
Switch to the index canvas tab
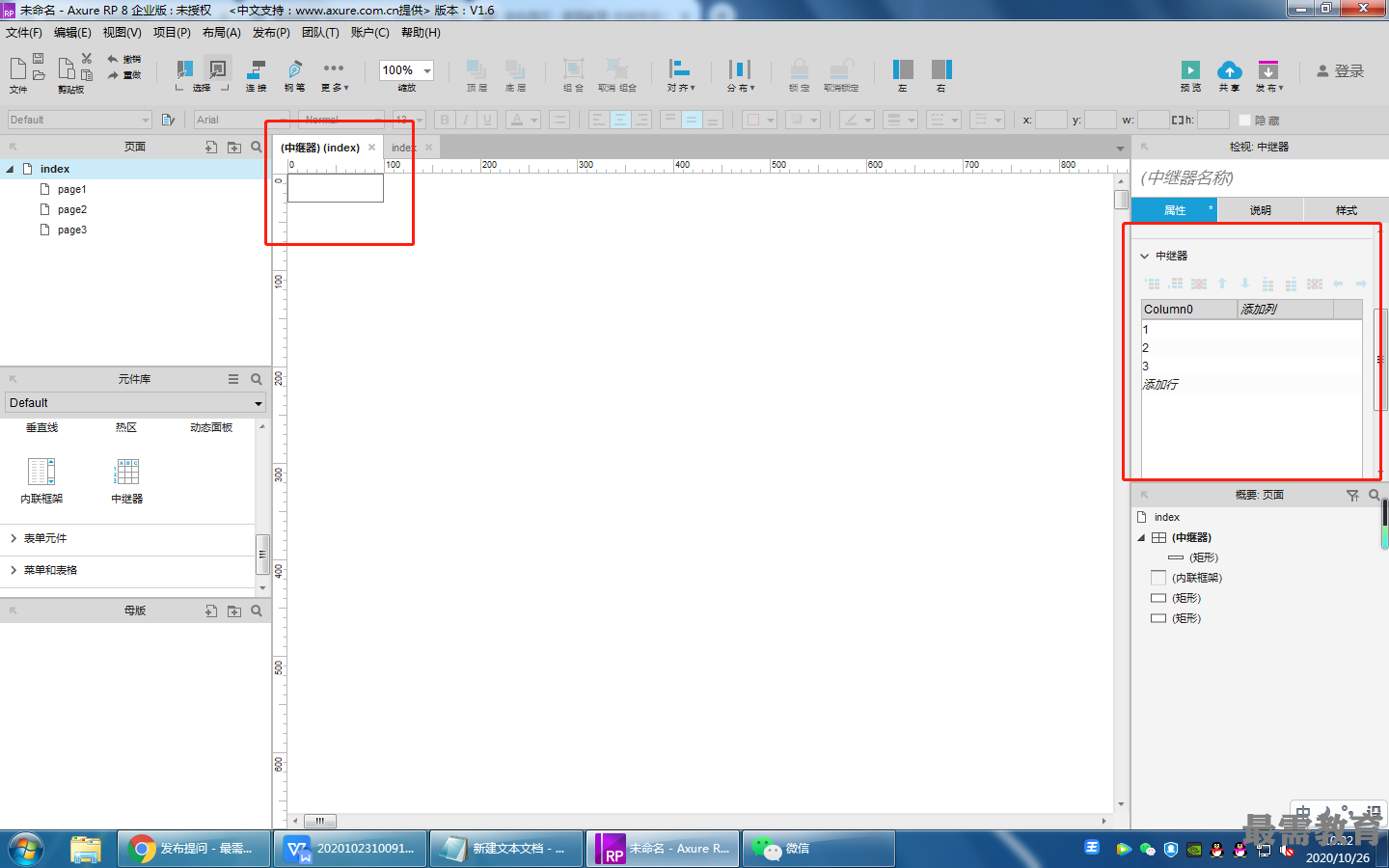404,148
